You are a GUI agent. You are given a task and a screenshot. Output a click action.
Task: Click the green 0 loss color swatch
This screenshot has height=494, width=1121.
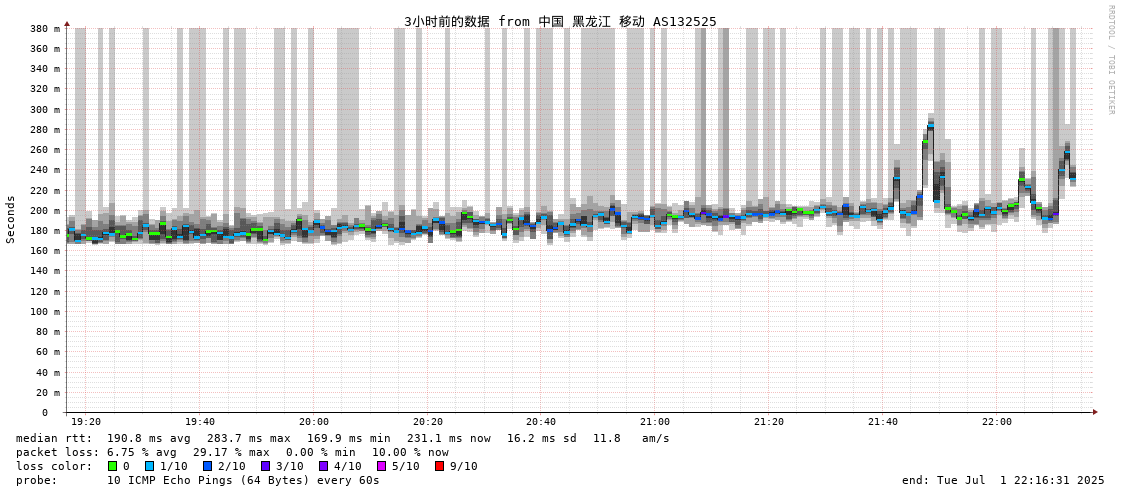[112, 466]
